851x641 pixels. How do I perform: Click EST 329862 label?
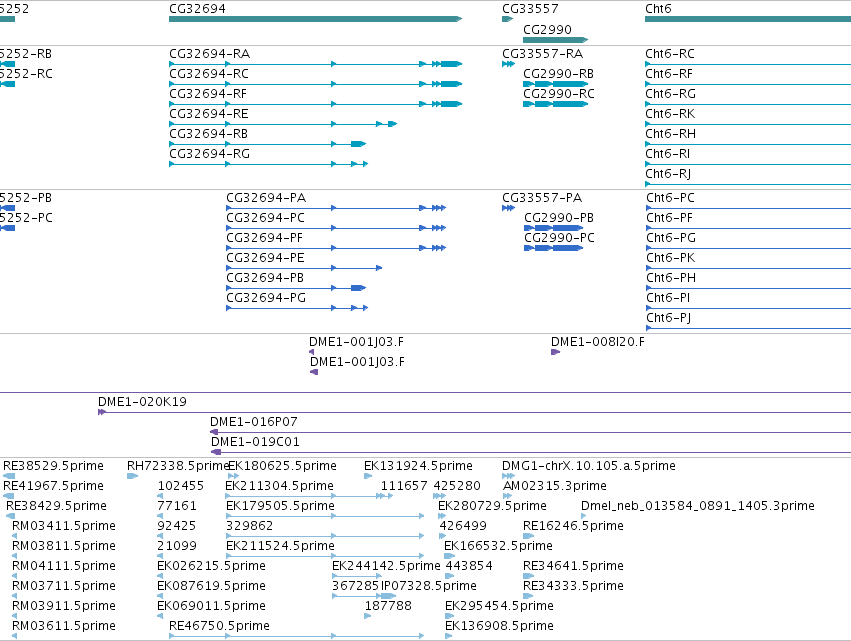(x=250, y=526)
